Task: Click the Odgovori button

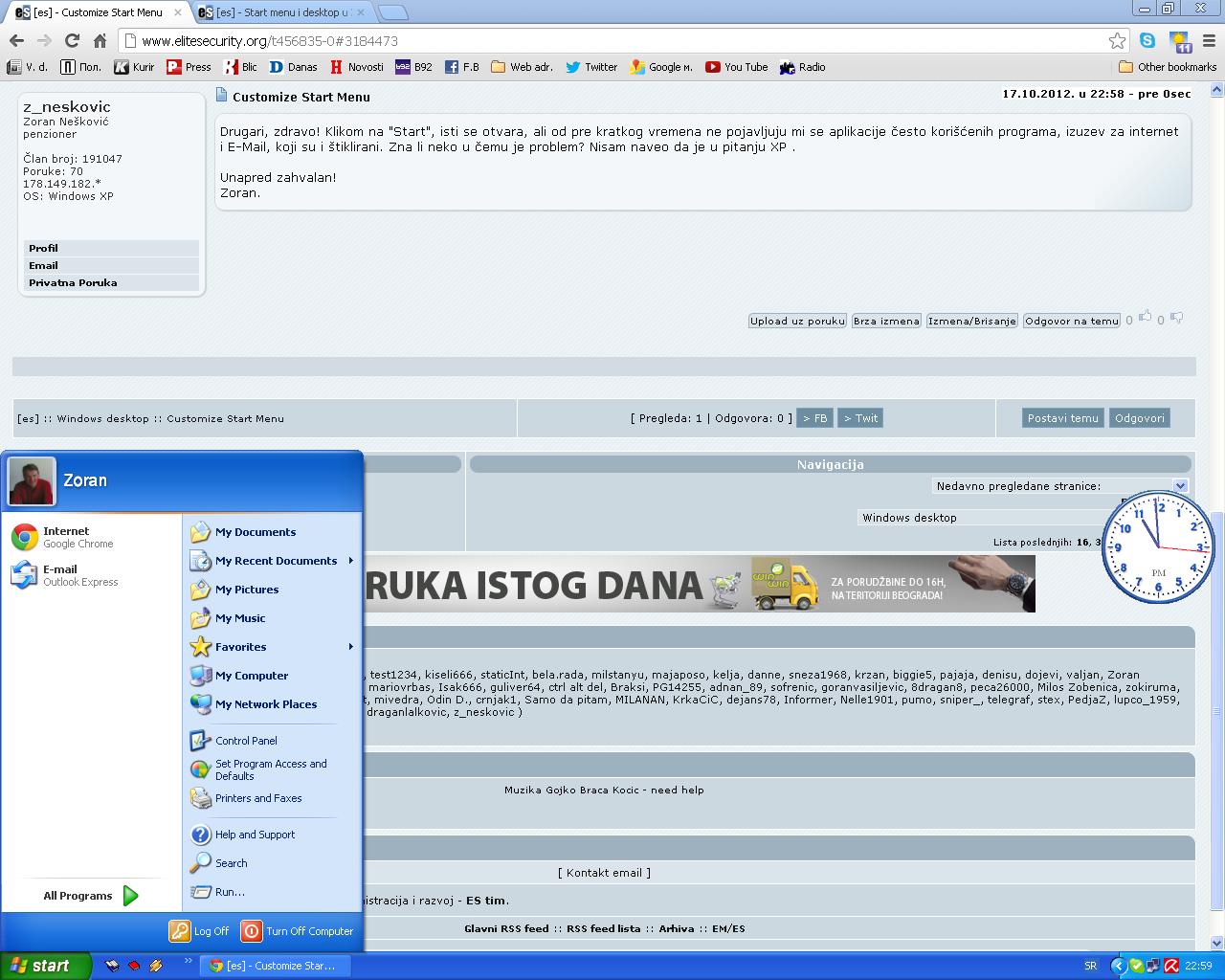Action: point(1140,418)
